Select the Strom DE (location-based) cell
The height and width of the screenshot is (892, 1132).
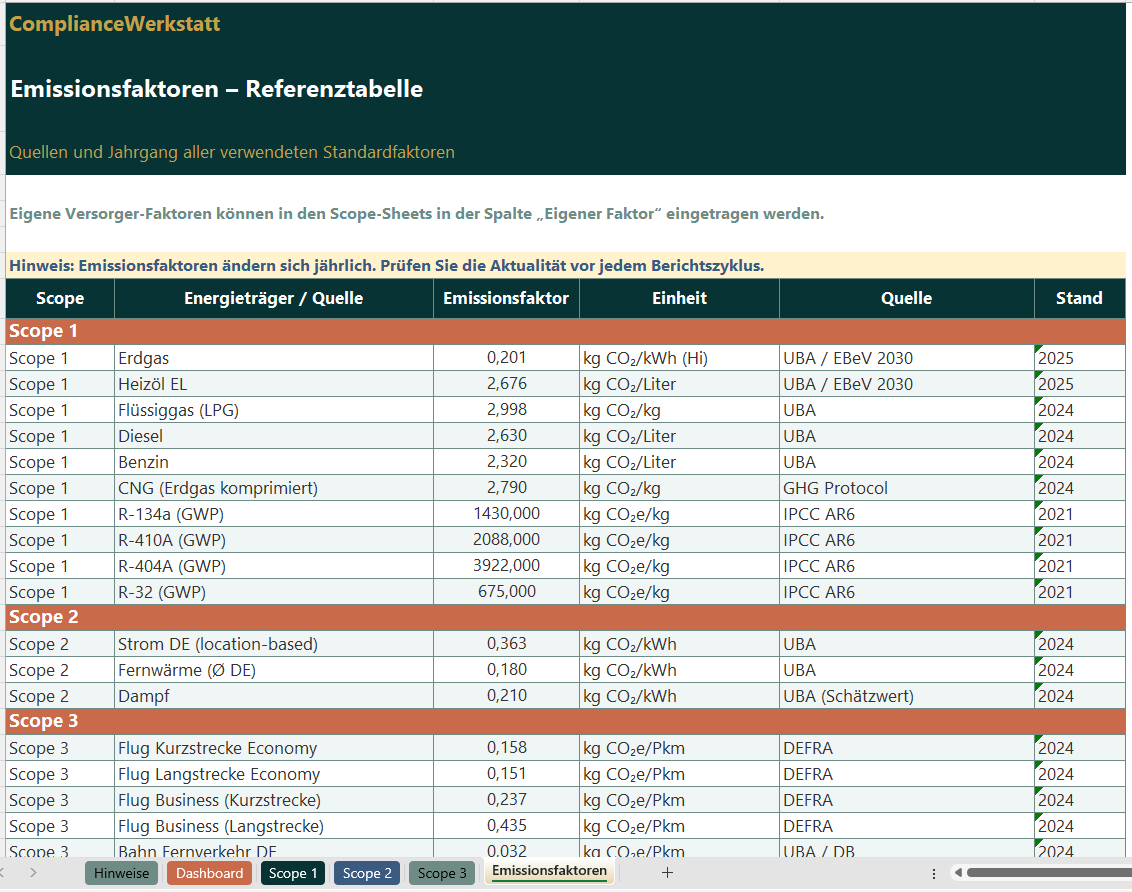273,644
